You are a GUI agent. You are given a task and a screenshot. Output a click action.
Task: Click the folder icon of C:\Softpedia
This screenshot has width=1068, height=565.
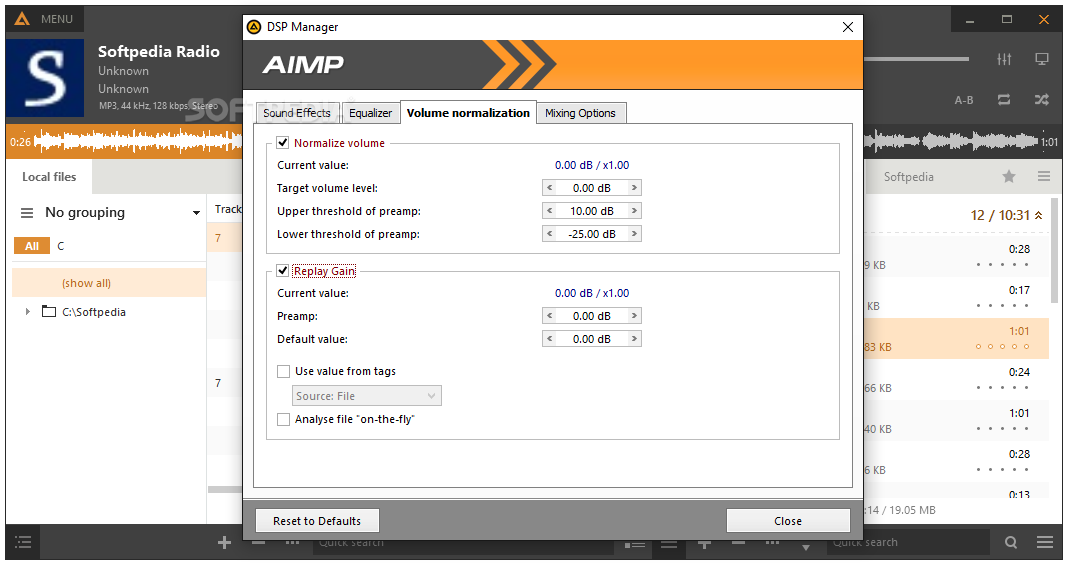[x=48, y=312]
